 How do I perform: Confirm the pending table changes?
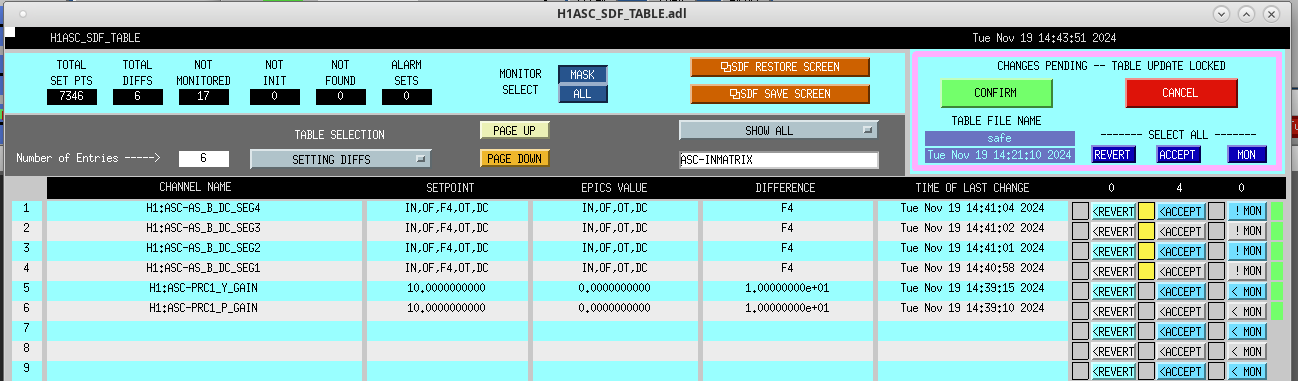[x=996, y=92]
